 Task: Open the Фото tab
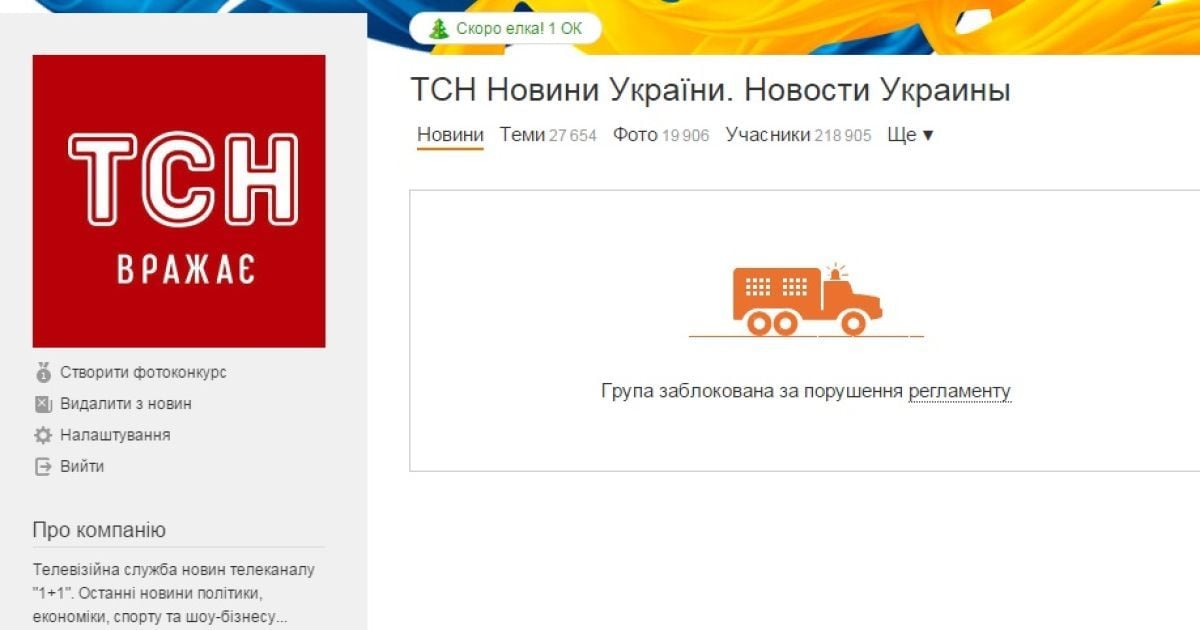click(x=661, y=135)
